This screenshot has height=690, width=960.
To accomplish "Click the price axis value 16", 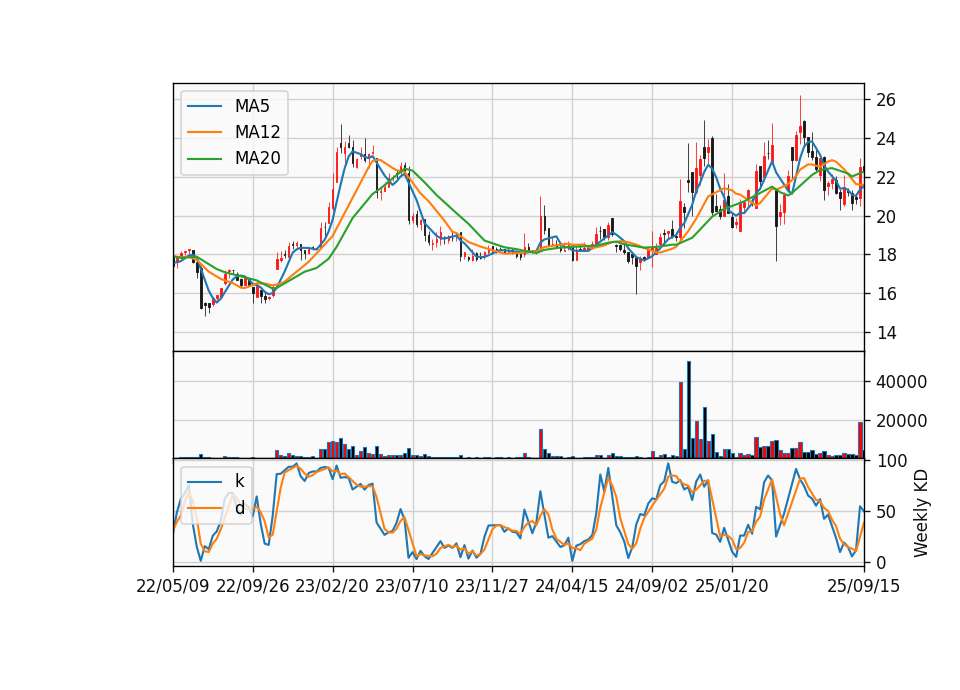I will click(885, 294).
